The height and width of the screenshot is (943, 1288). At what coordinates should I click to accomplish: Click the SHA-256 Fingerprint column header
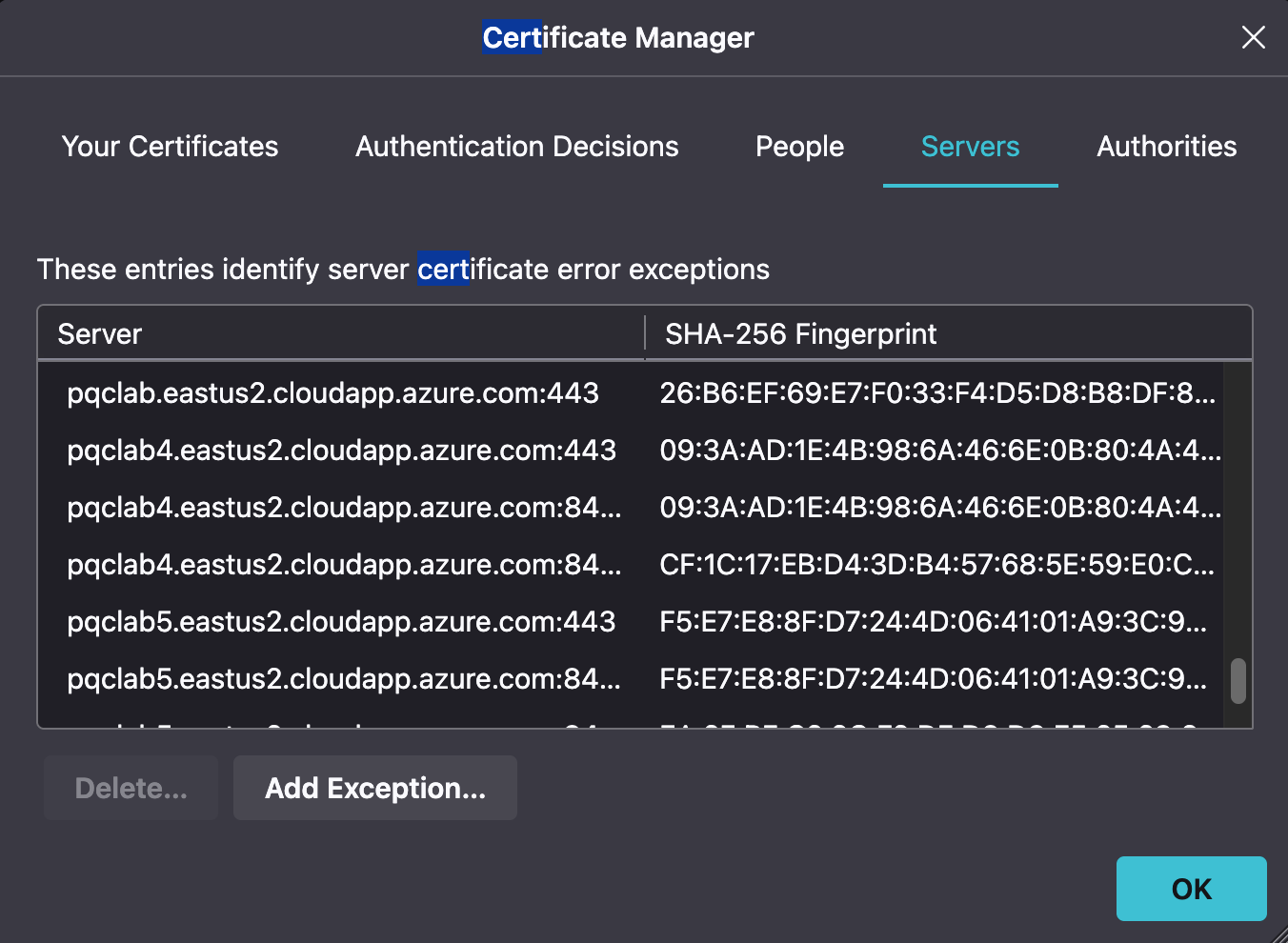point(800,334)
